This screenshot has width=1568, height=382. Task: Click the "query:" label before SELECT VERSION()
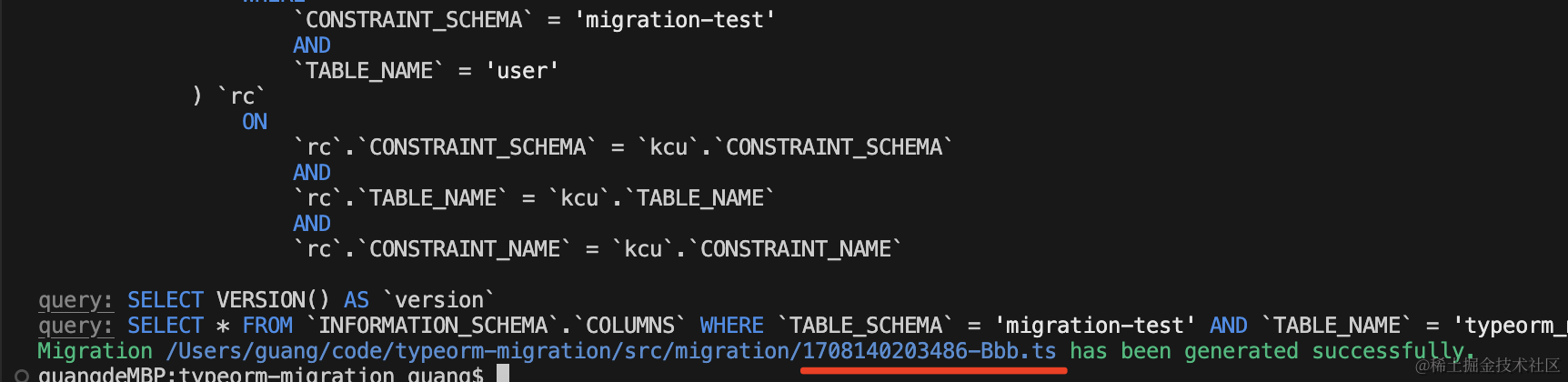coord(75,300)
